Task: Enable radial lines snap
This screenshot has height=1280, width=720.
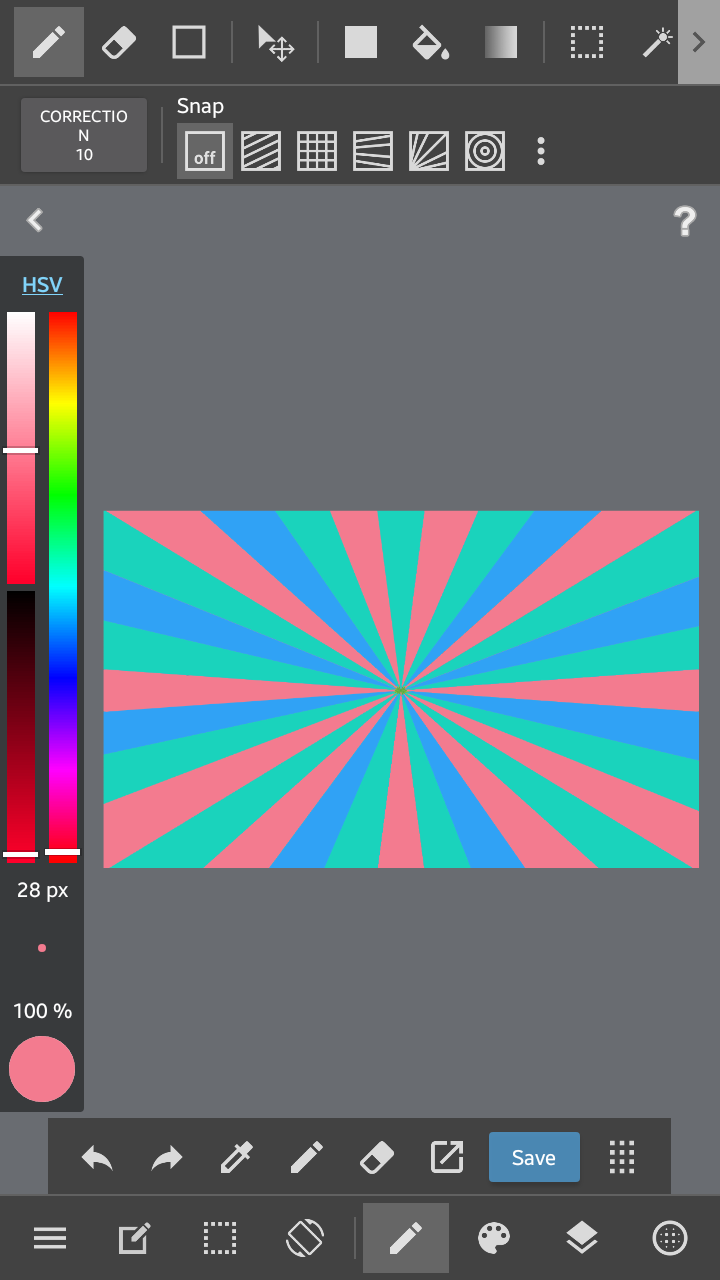Action: click(x=429, y=151)
